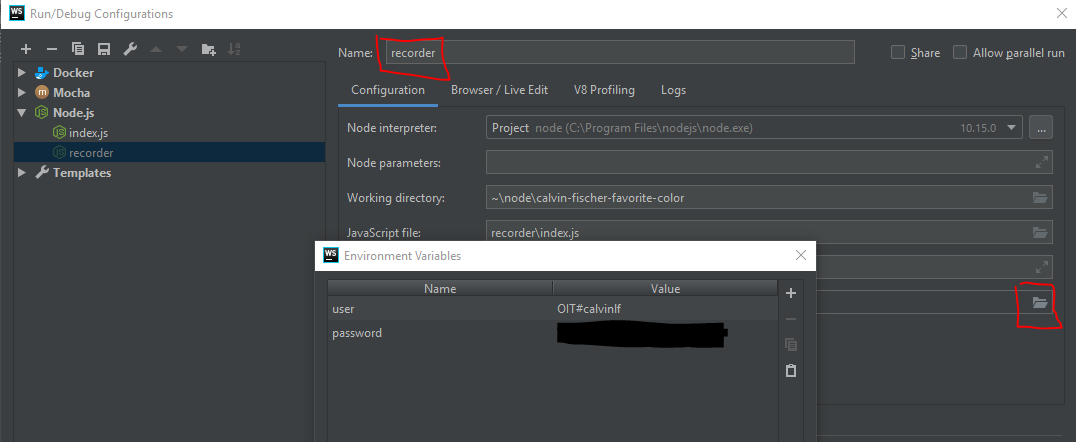
Task: Expand the Docker tree node
Action: 22,73
